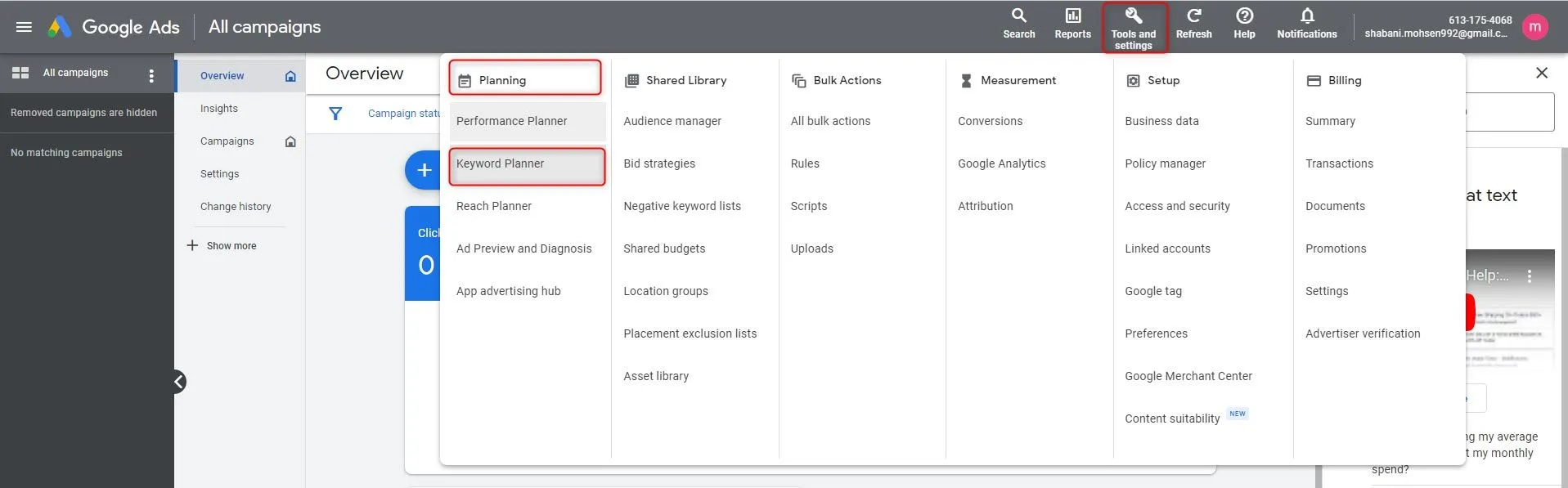
Task: Click the Planning calendar icon
Action: click(465, 81)
